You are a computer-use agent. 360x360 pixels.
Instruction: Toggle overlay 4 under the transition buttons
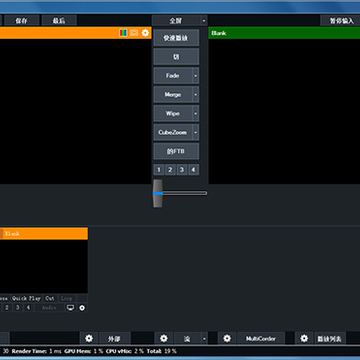[x=193, y=170]
